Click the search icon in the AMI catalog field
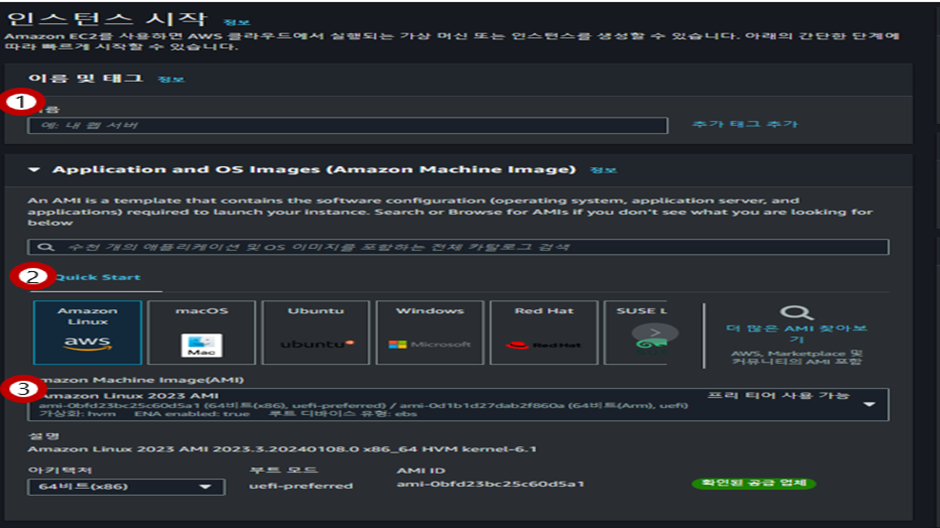940x528 pixels. tap(46, 247)
